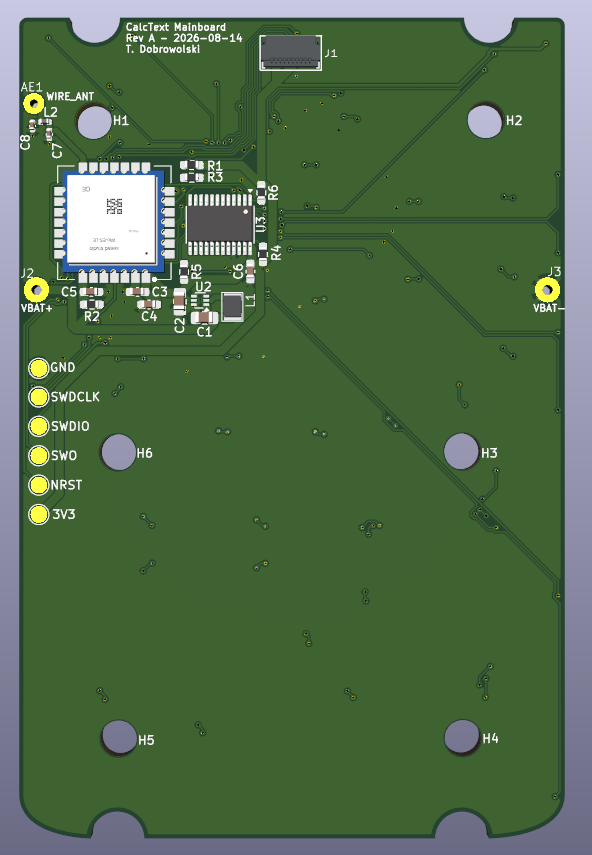592x855 pixels.
Task: Select inductor L2 component
Action: [x=45, y=122]
